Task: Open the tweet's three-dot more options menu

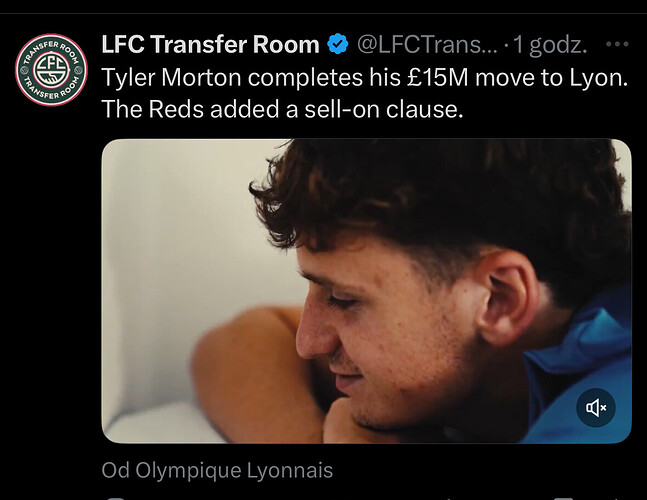Action: coord(619,44)
